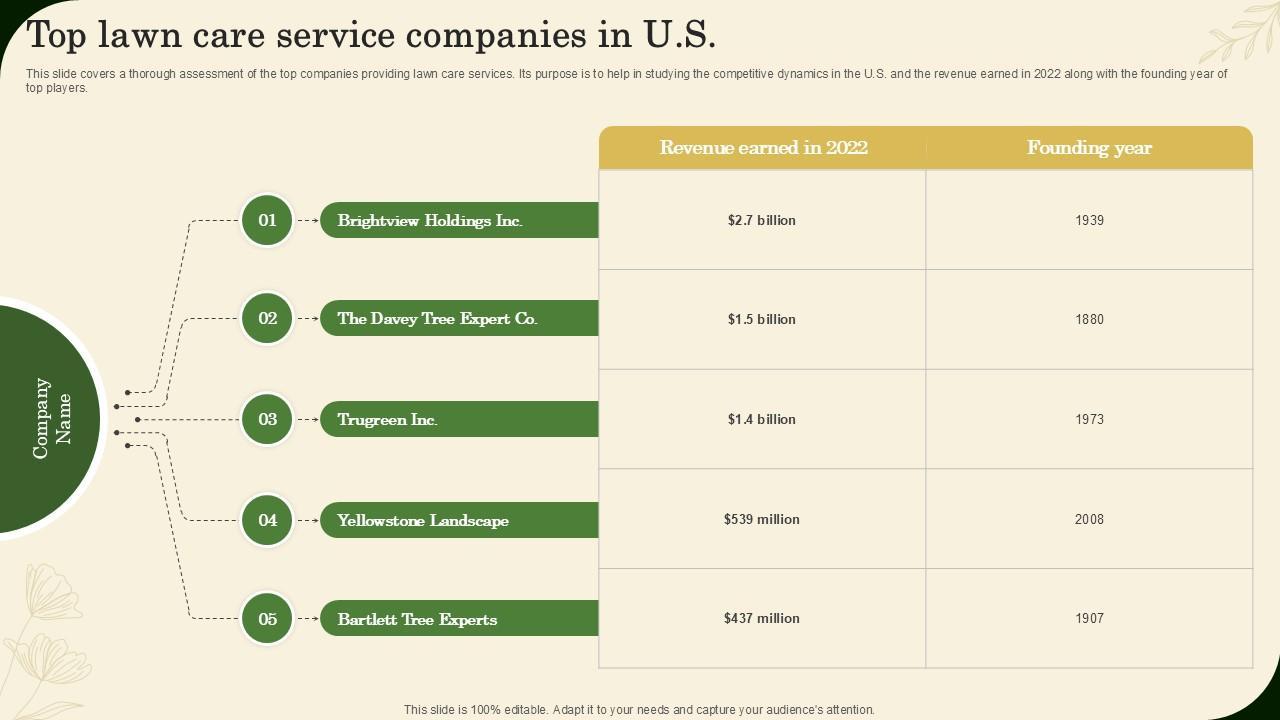This screenshot has height=720, width=1280.
Task: Click the leaf sprig decoration in corner
Action: click(x=1238, y=33)
